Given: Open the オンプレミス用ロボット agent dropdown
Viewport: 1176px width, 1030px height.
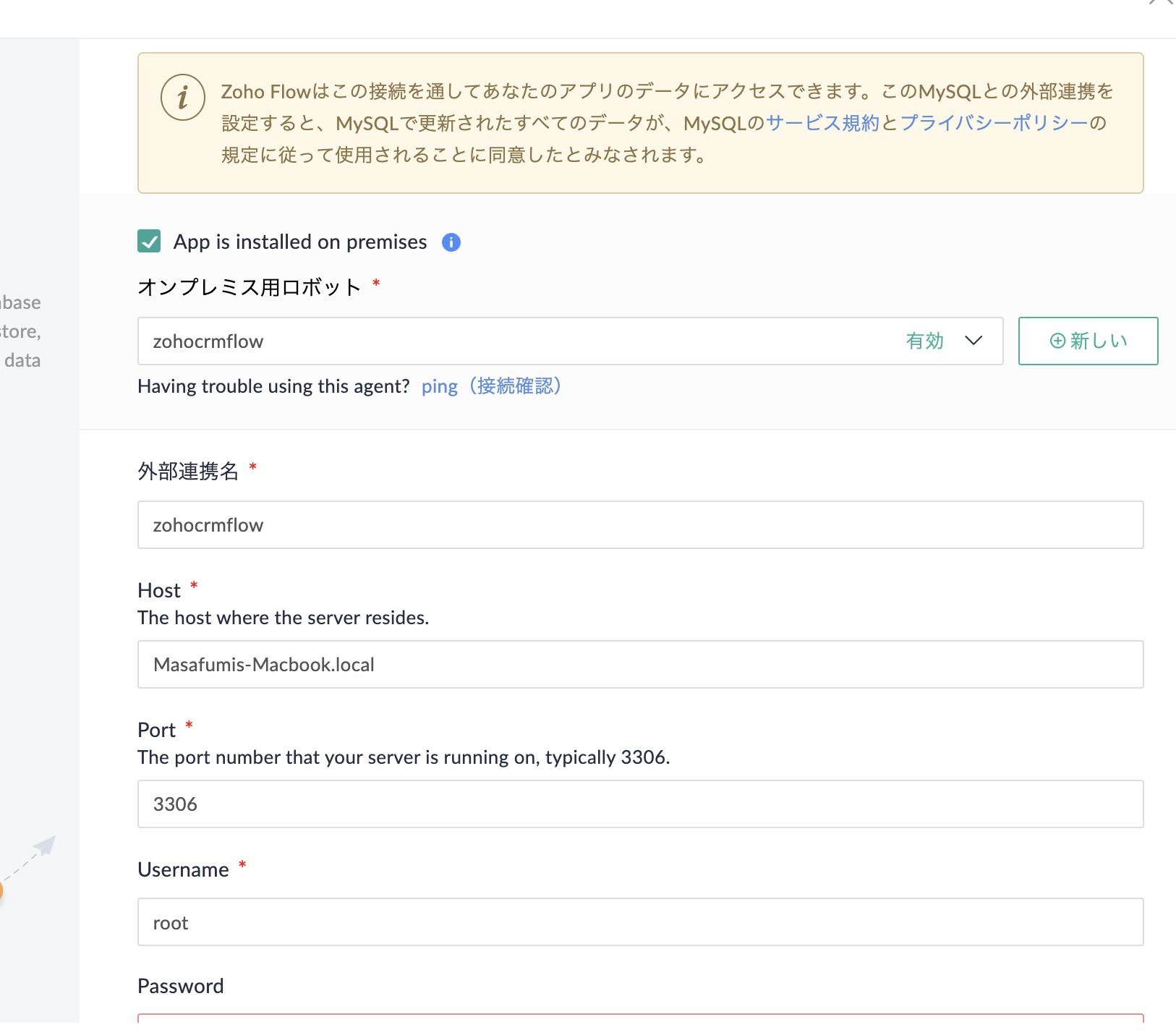Looking at the screenshot, I should pos(570,341).
